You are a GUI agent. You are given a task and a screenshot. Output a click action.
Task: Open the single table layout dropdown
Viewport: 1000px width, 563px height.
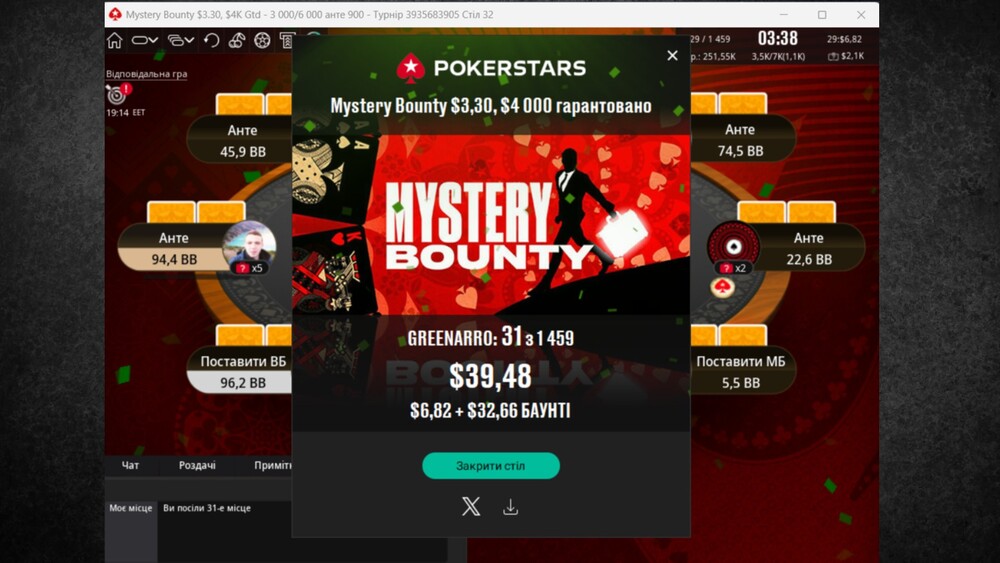coord(145,40)
